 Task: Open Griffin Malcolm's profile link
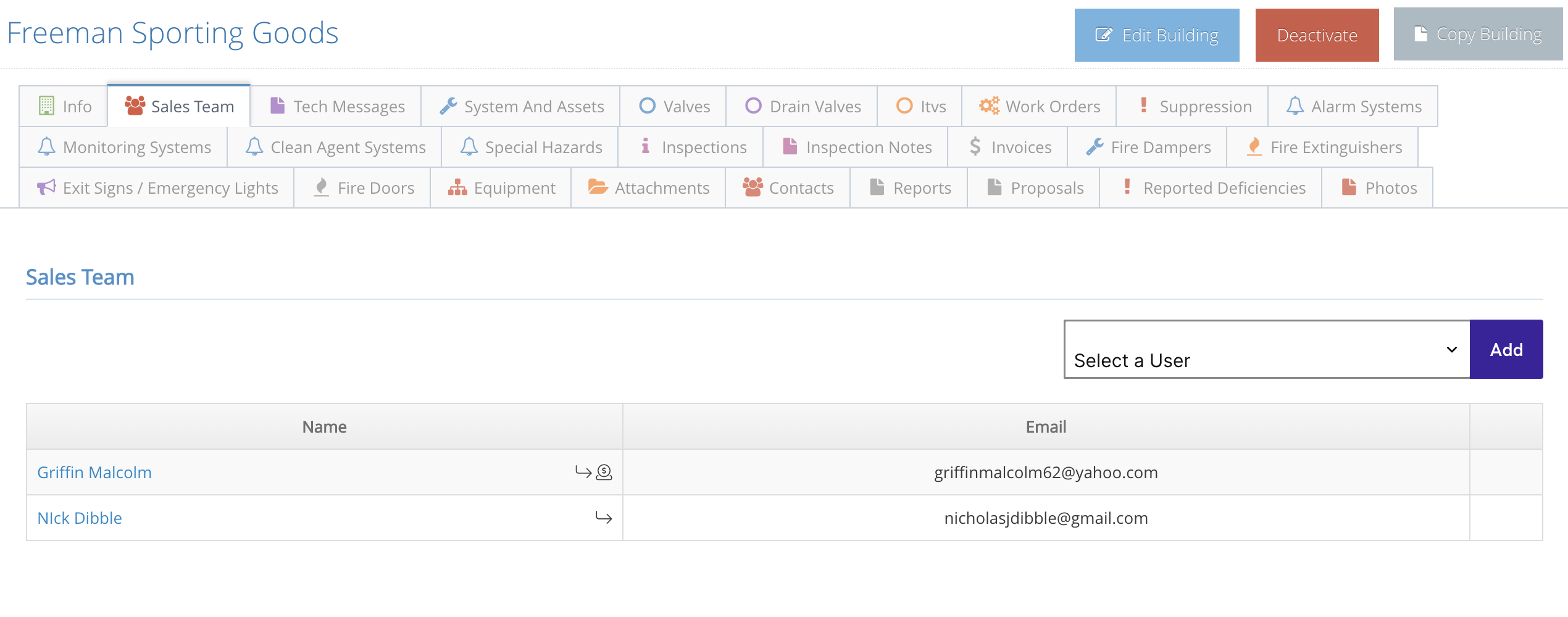[94, 472]
